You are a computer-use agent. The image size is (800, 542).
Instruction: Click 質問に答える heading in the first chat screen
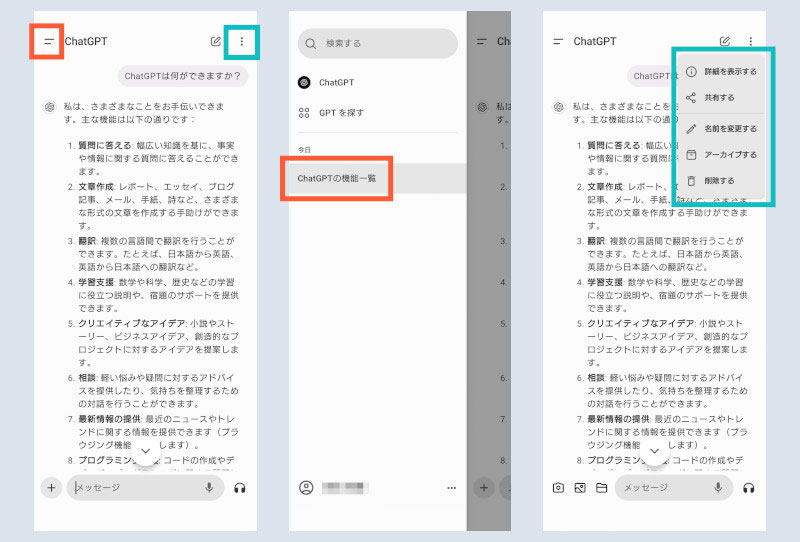pyautogui.click(x=105, y=145)
